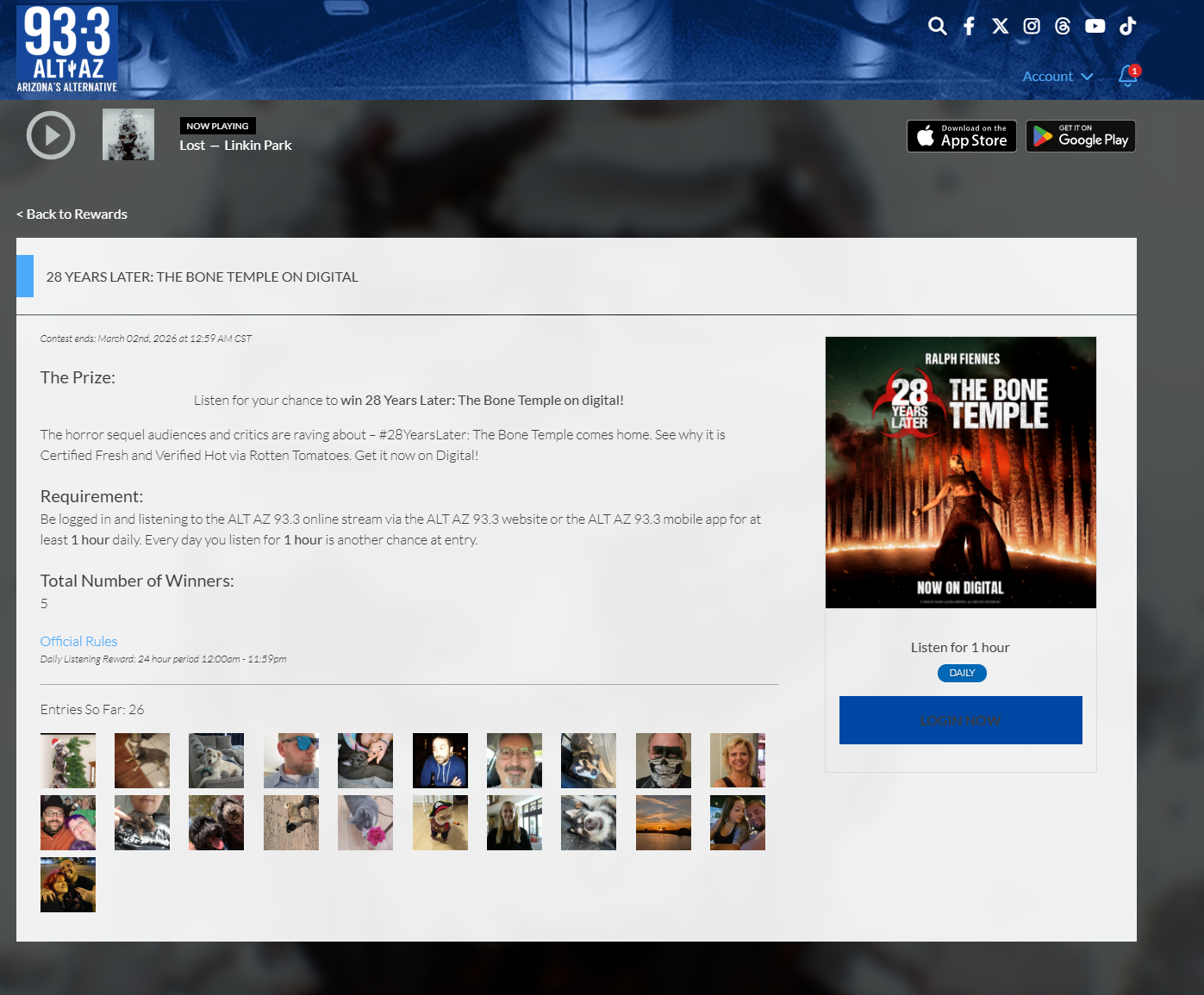
Task: Open entry avatar of man with blue sunglasses
Action: coord(291,761)
